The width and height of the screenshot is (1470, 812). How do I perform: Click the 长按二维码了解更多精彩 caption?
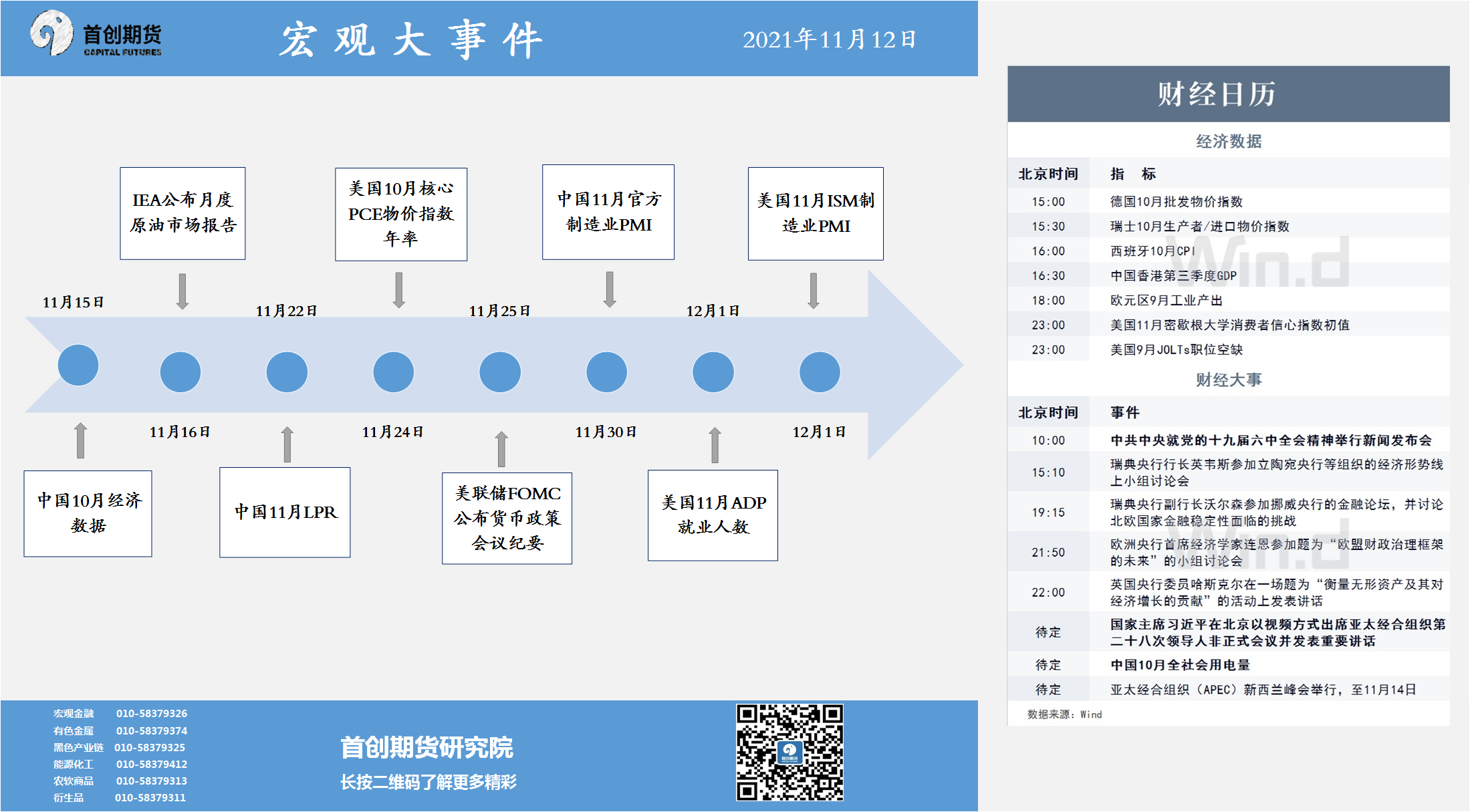pos(428,782)
